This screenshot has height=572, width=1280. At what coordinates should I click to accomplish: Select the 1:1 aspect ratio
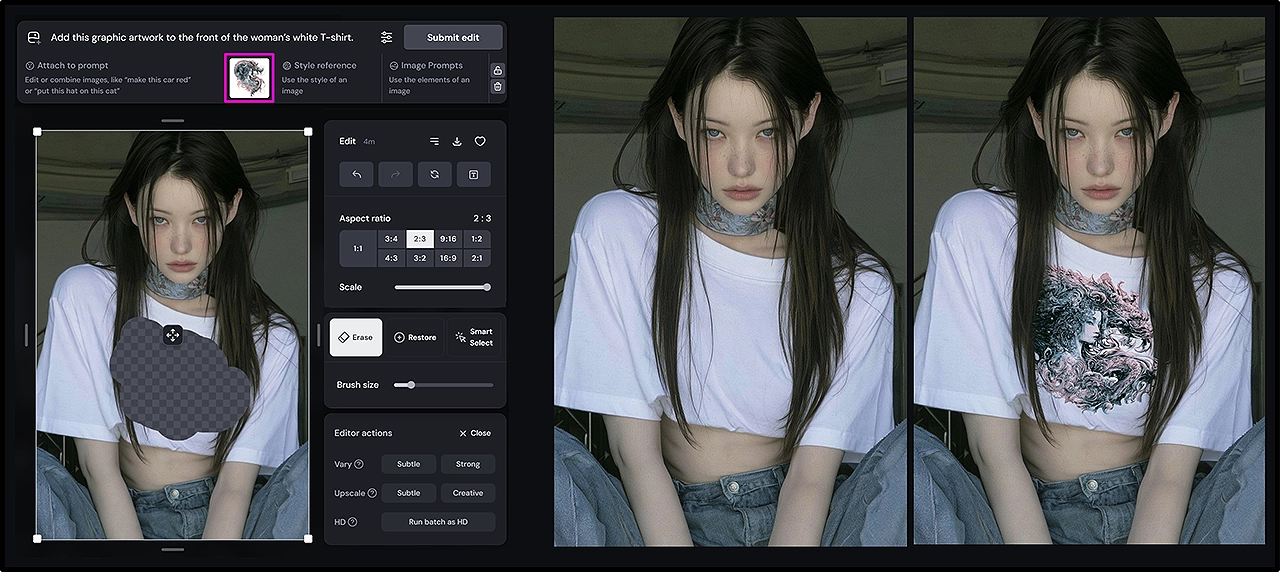(x=357, y=248)
